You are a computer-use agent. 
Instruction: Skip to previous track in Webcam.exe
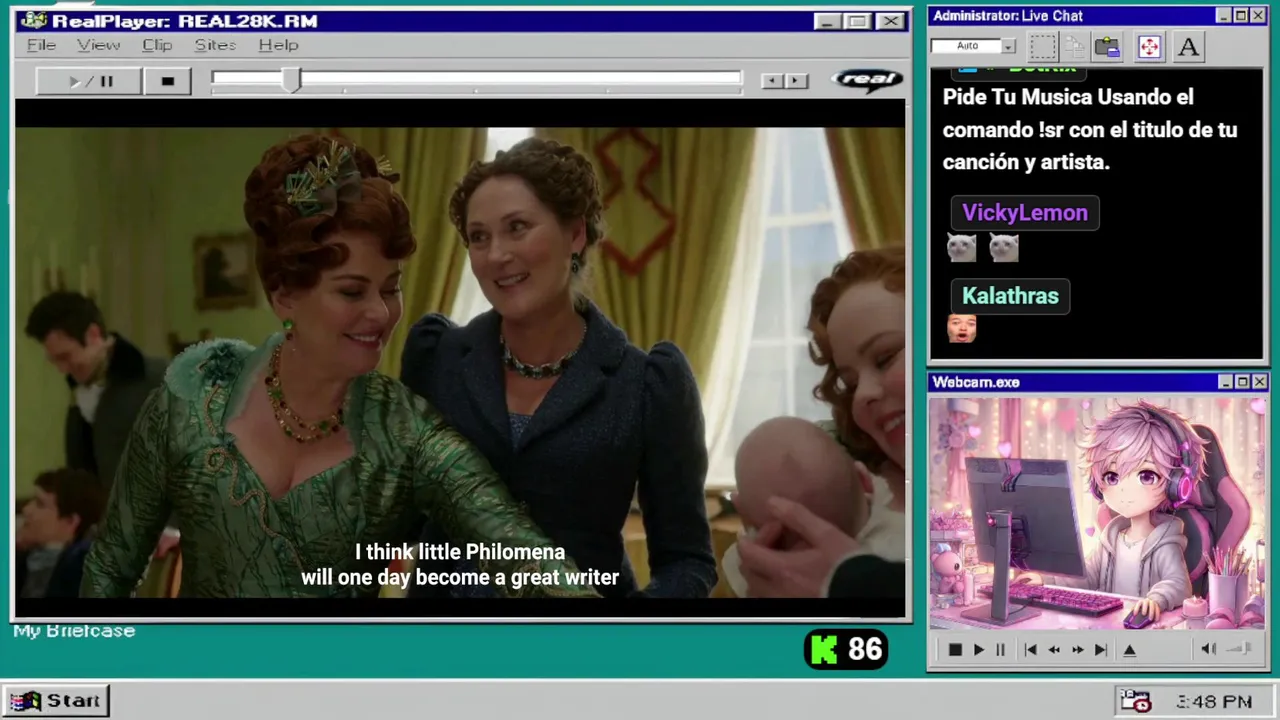(x=1030, y=650)
